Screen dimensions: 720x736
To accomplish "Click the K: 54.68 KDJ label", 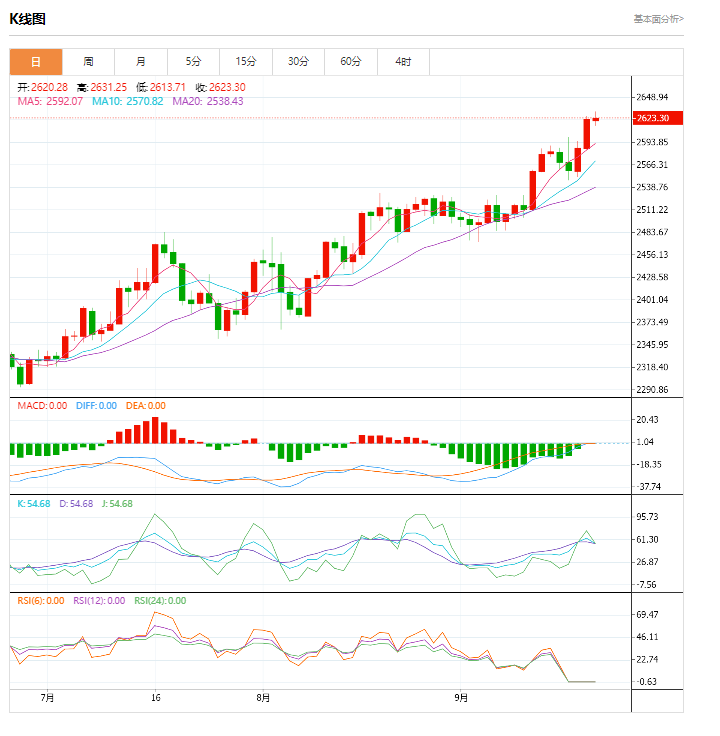I will tap(32, 503).
